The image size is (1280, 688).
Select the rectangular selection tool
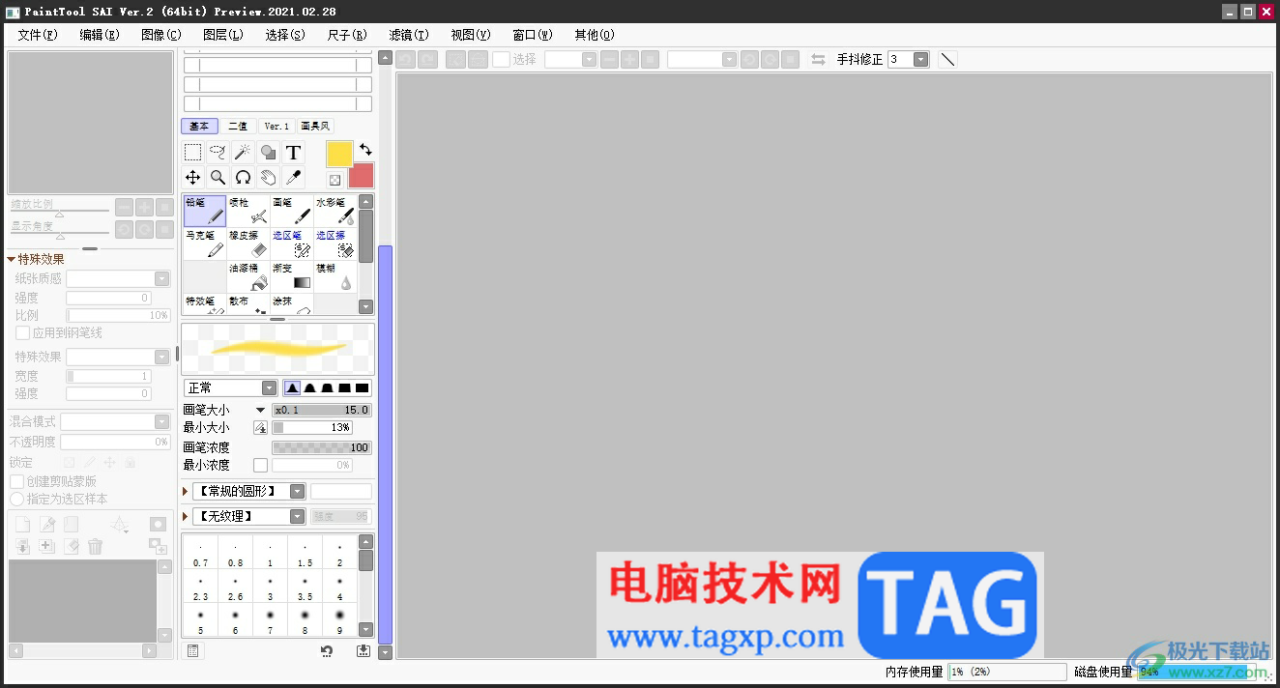(193, 152)
